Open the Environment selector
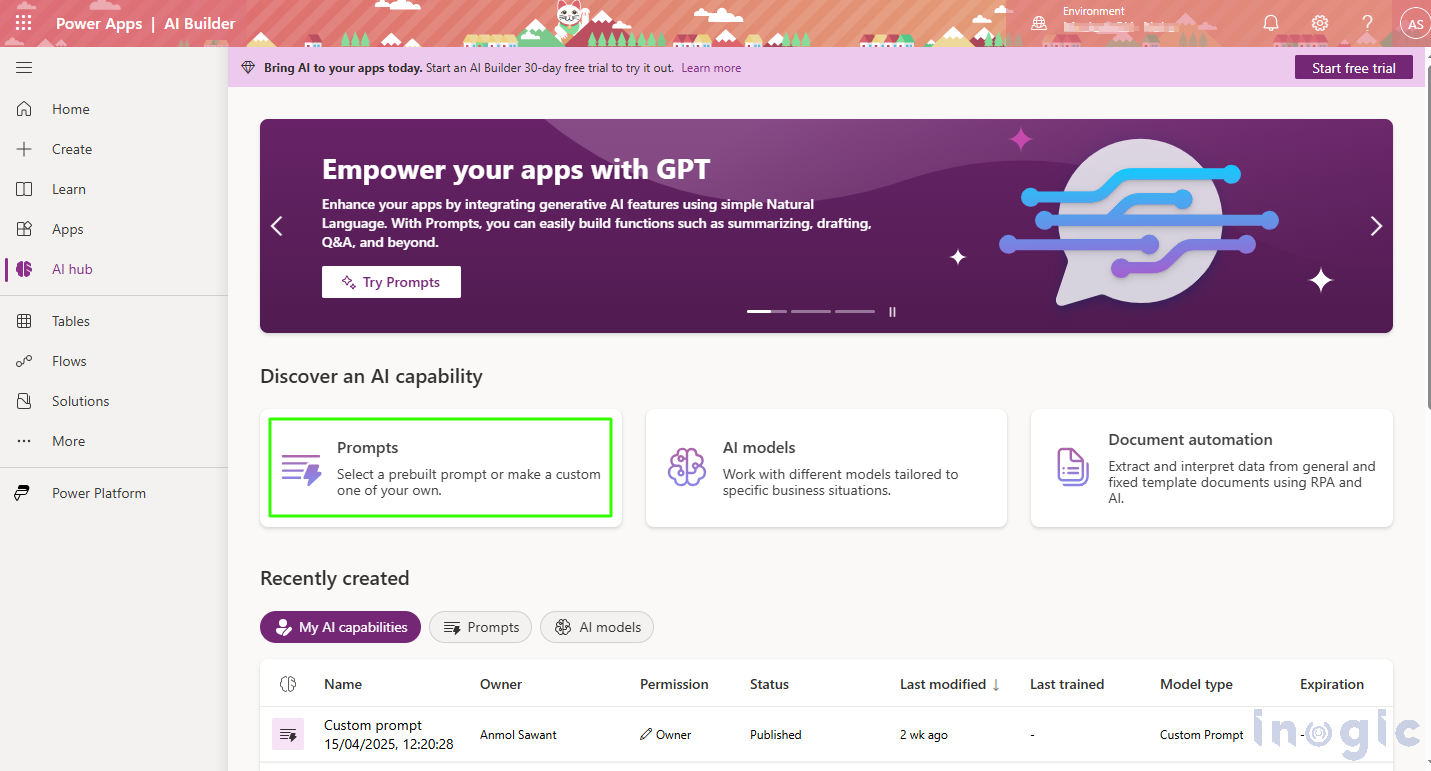The width and height of the screenshot is (1431, 771). (1120, 23)
